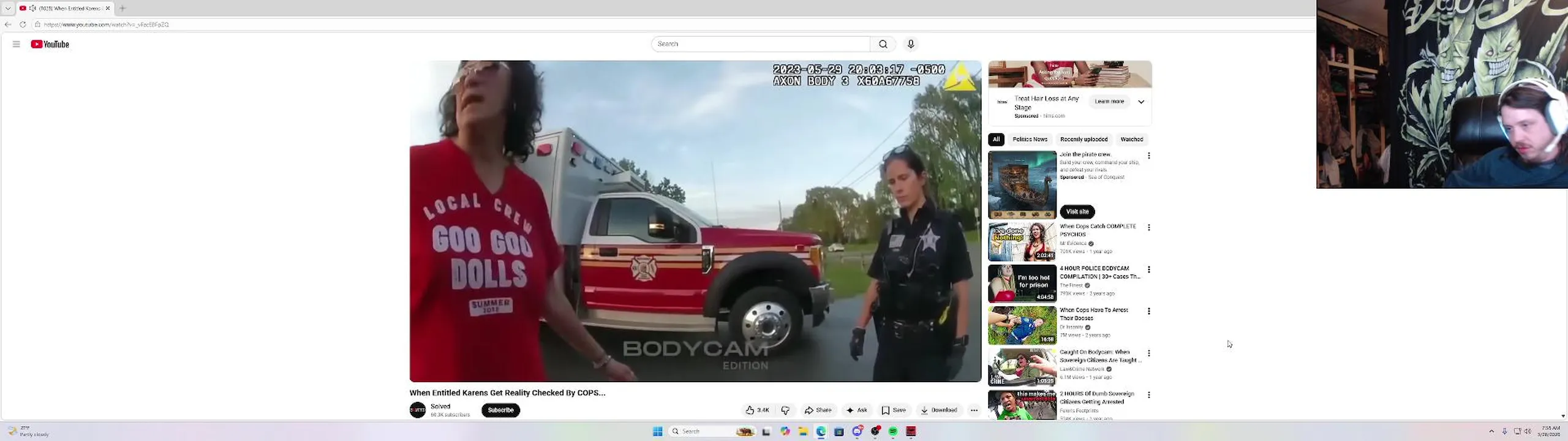This screenshot has width=1568, height=441.
Task: Open options for 'Arrest Their Bosses' video
Action: (1148, 311)
